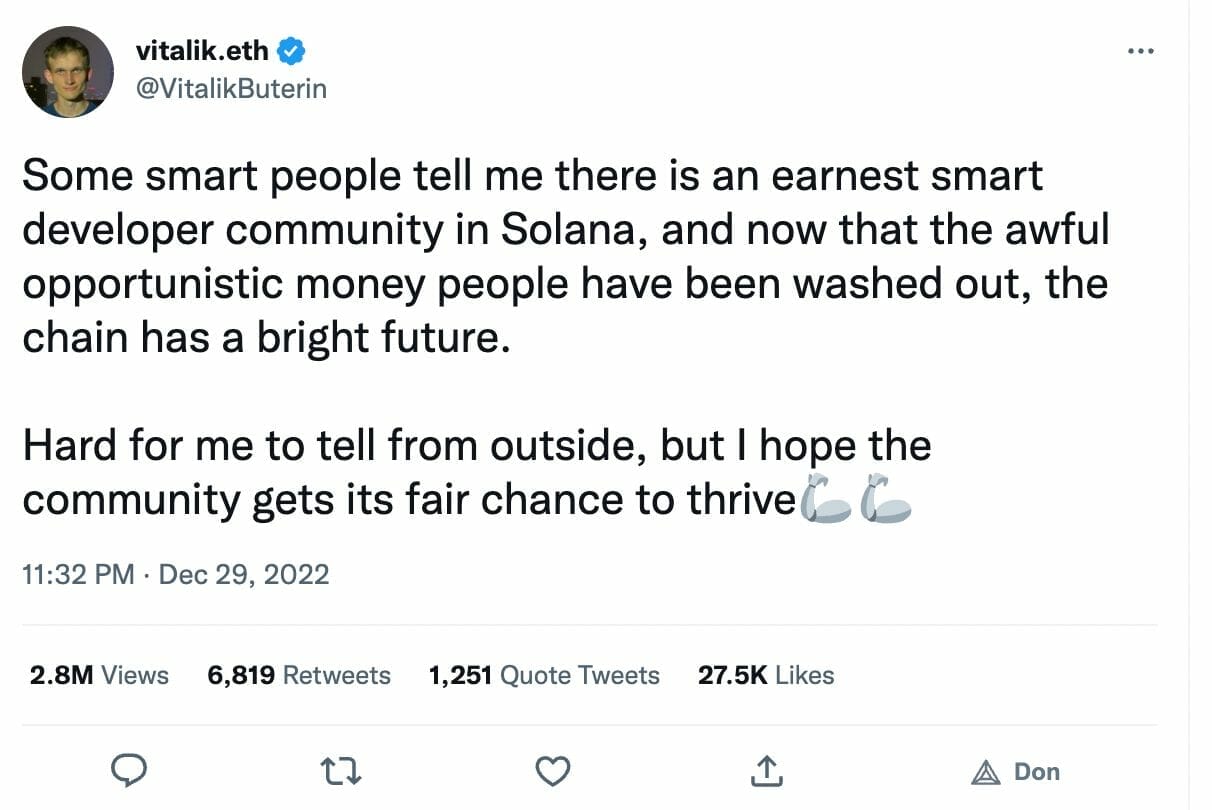This screenshot has height=810, width=1212.
Task: Open the three-dot more options menu
Action: tap(1141, 51)
